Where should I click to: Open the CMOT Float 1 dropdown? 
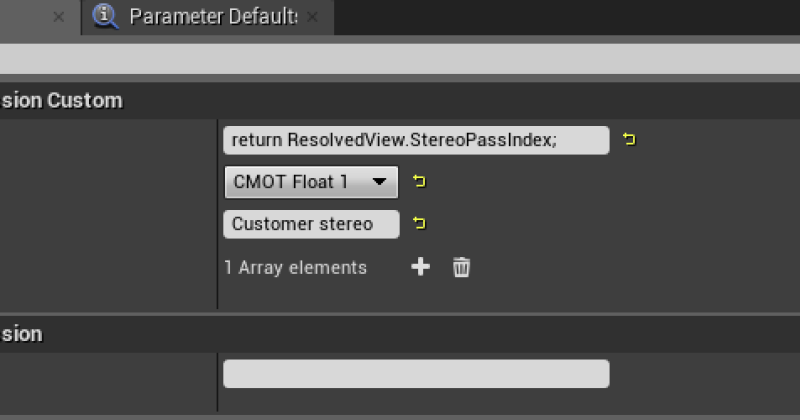(x=311, y=182)
